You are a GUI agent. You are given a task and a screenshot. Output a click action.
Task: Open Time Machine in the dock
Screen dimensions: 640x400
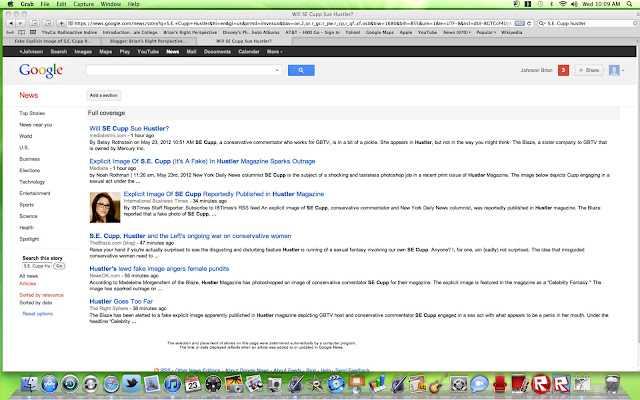pos(70,384)
